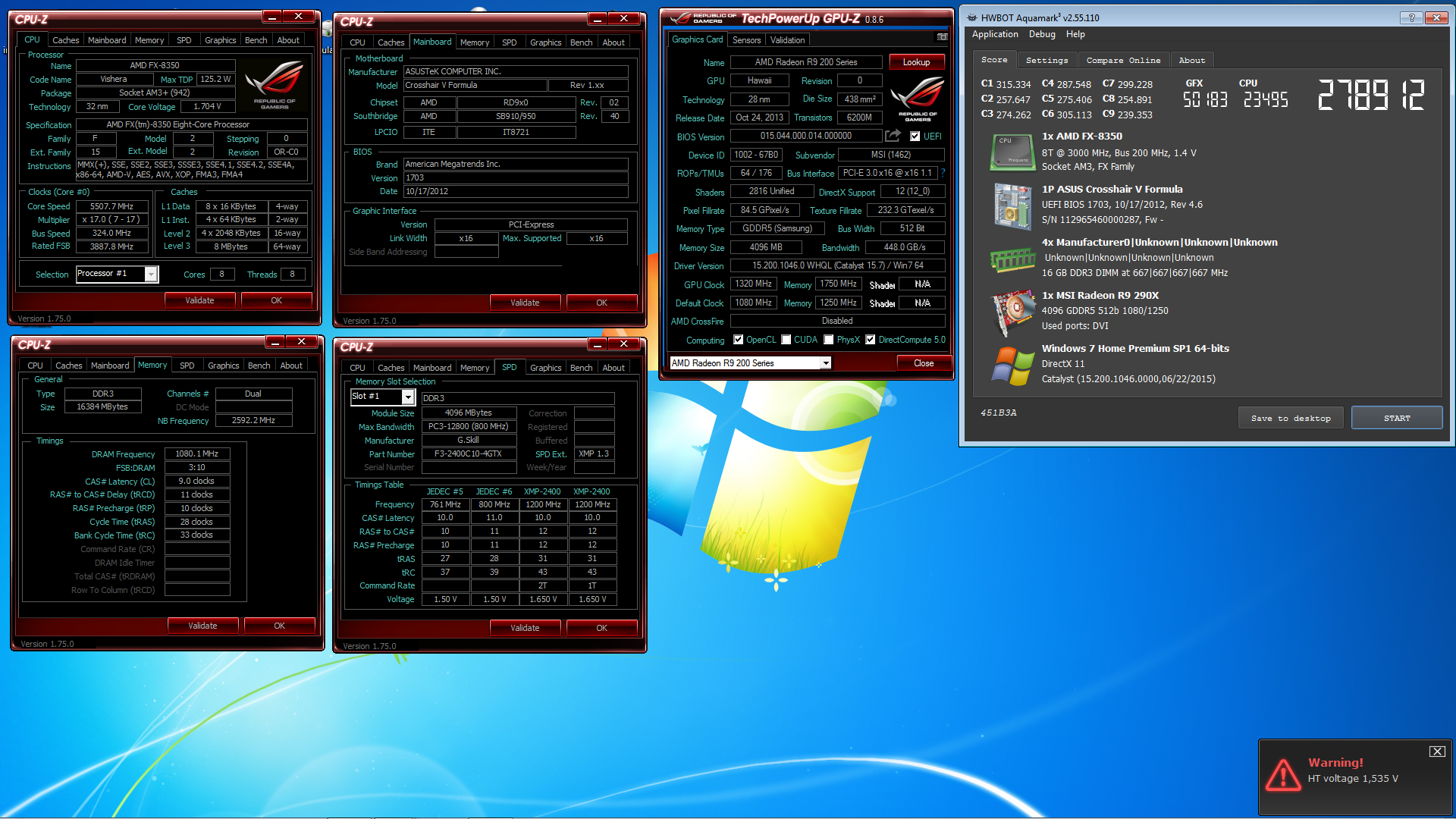Click the AMD CrossFire Disabled field

point(838,321)
